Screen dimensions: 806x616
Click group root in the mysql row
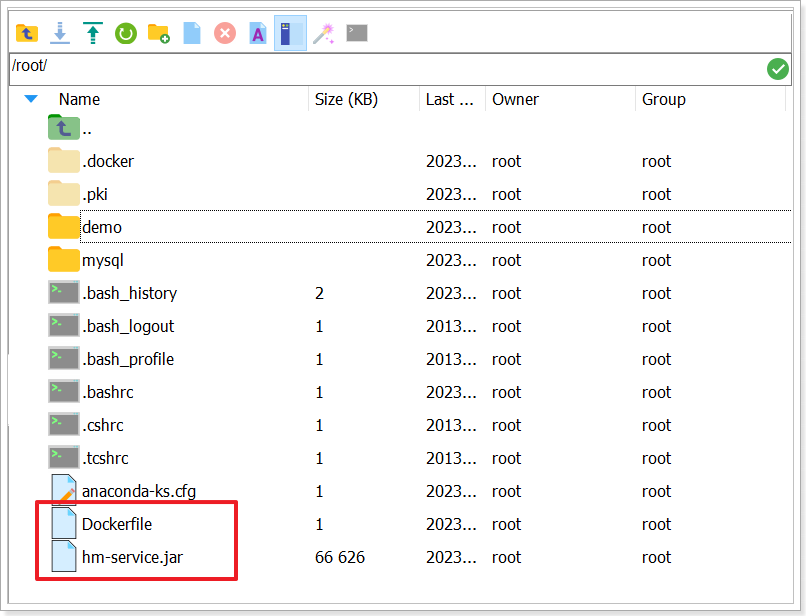(656, 261)
